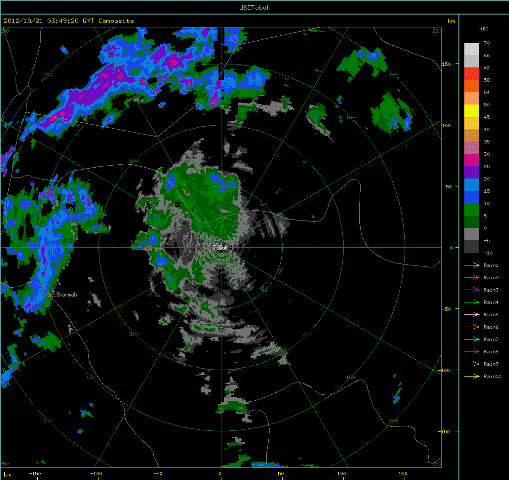The height and width of the screenshot is (480, 509).
Task: Click the date and time Composite header
Action: click(69, 21)
